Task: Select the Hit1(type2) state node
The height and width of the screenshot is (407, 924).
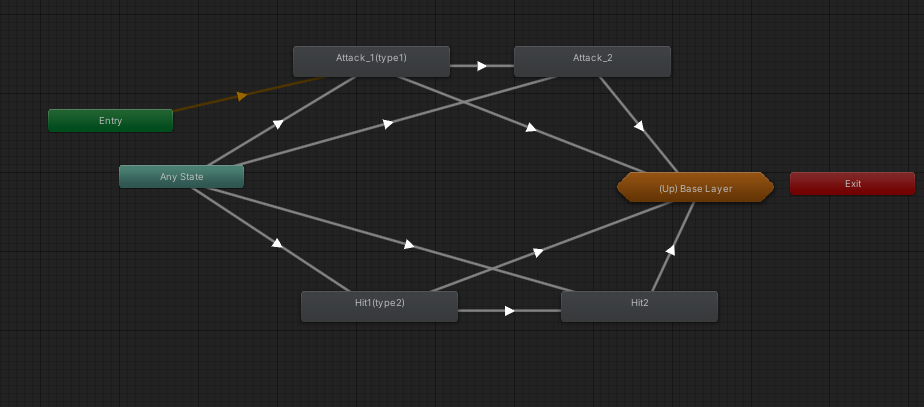Action: (x=379, y=303)
